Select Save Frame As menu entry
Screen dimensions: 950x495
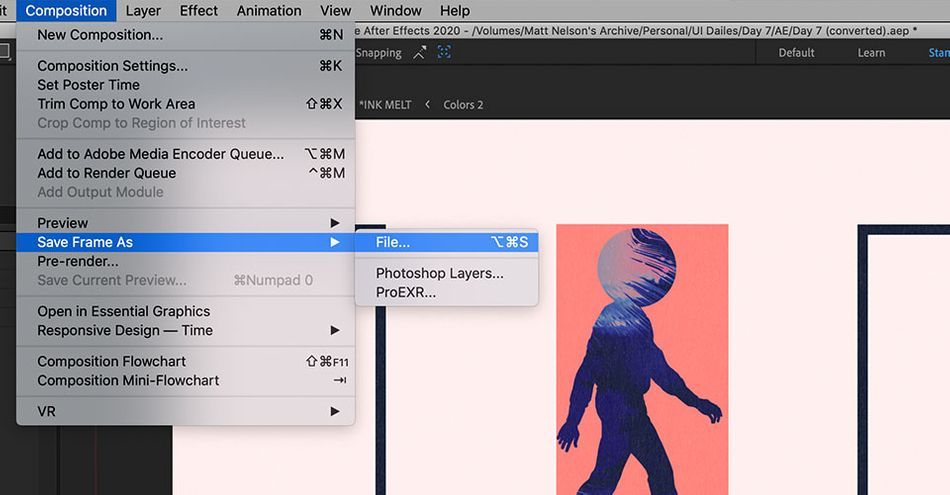[x=185, y=242]
